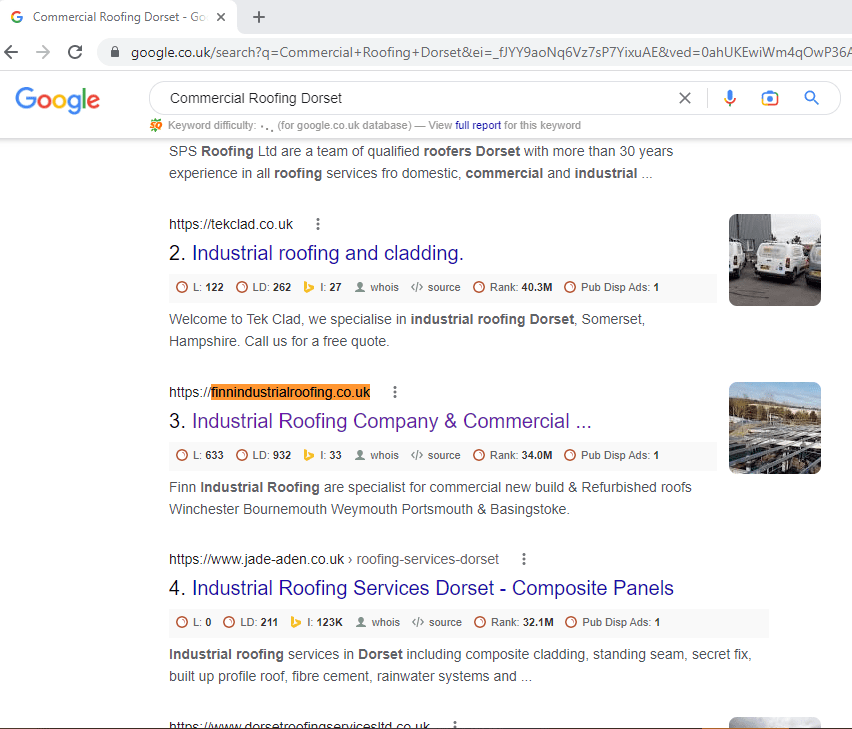Click the SEOquake icon beside Keyword difficulty

pyautogui.click(x=156, y=125)
